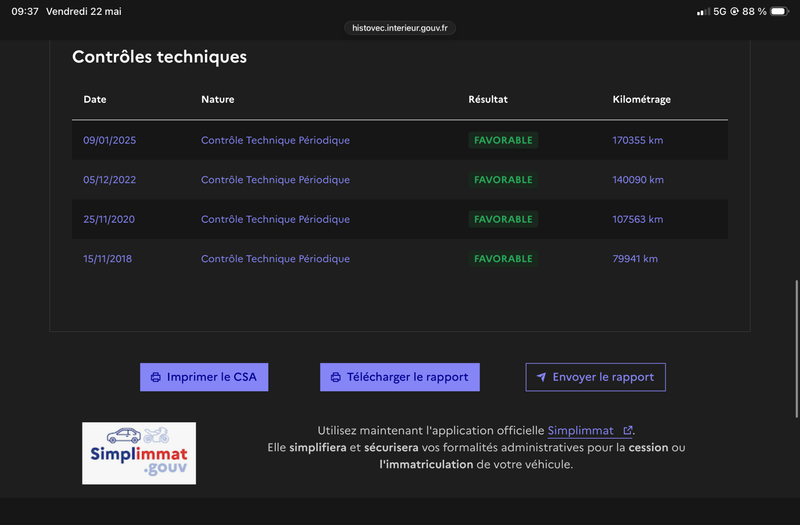Select the 09/01/2025 inspection row
Screen dimensions: 800x525
(x=400, y=140)
